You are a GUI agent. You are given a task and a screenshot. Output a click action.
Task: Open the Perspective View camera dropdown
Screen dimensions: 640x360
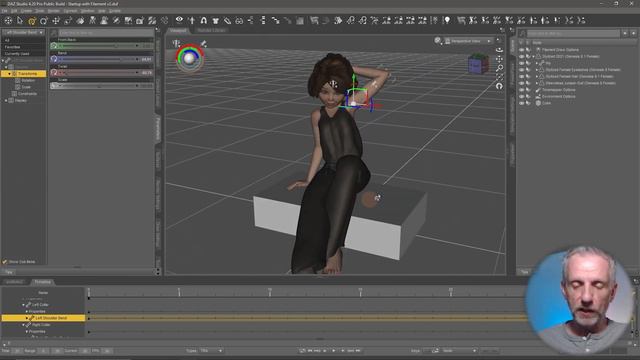[x=468, y=41]
